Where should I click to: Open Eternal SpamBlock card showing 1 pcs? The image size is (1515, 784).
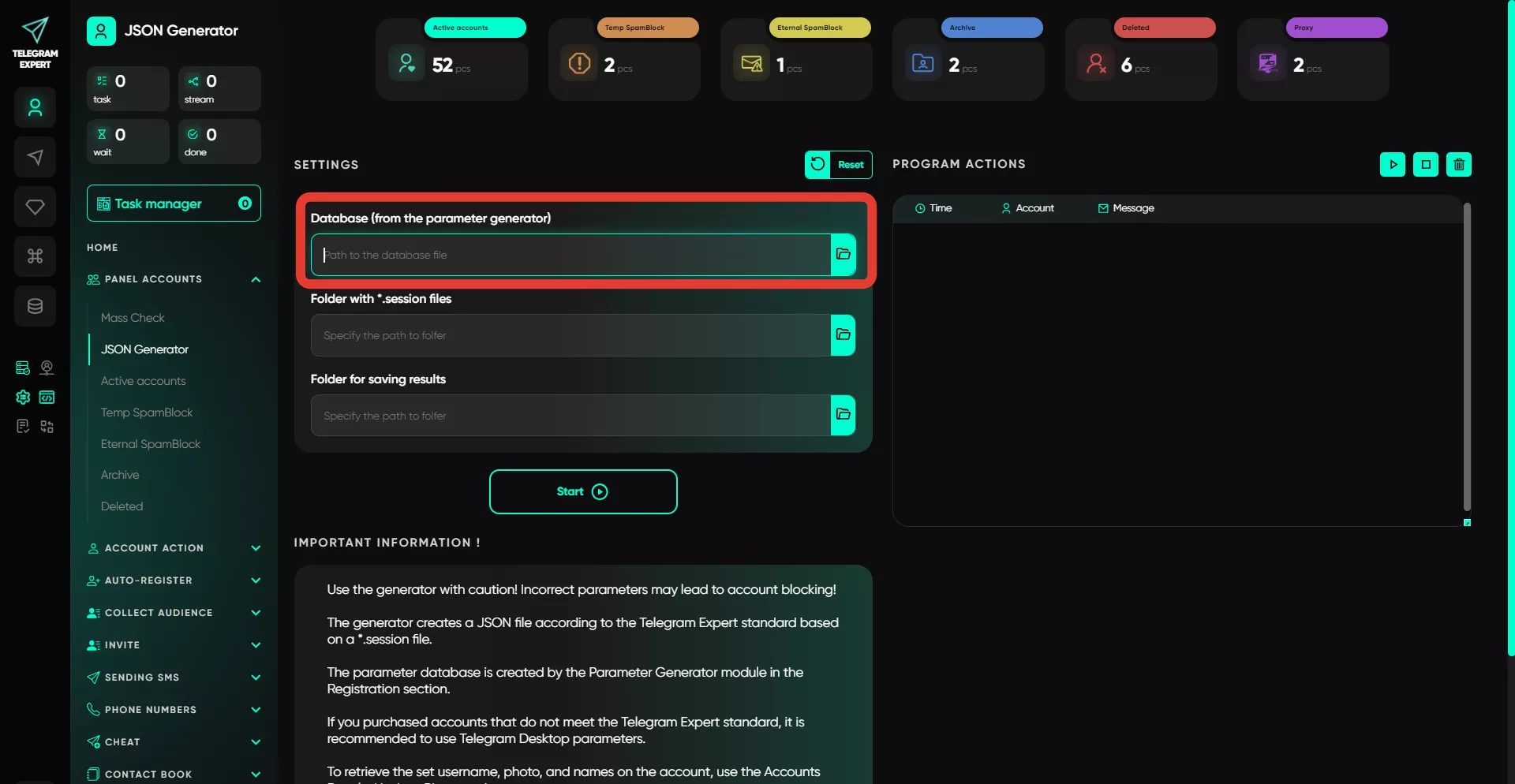click(x=796, y=59)
